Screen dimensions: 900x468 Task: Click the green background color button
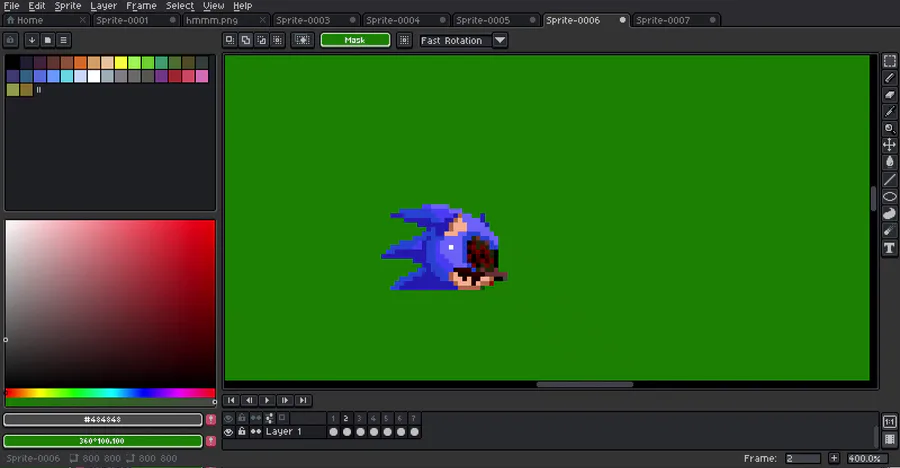pyautogui.click(x=103, y=441)
